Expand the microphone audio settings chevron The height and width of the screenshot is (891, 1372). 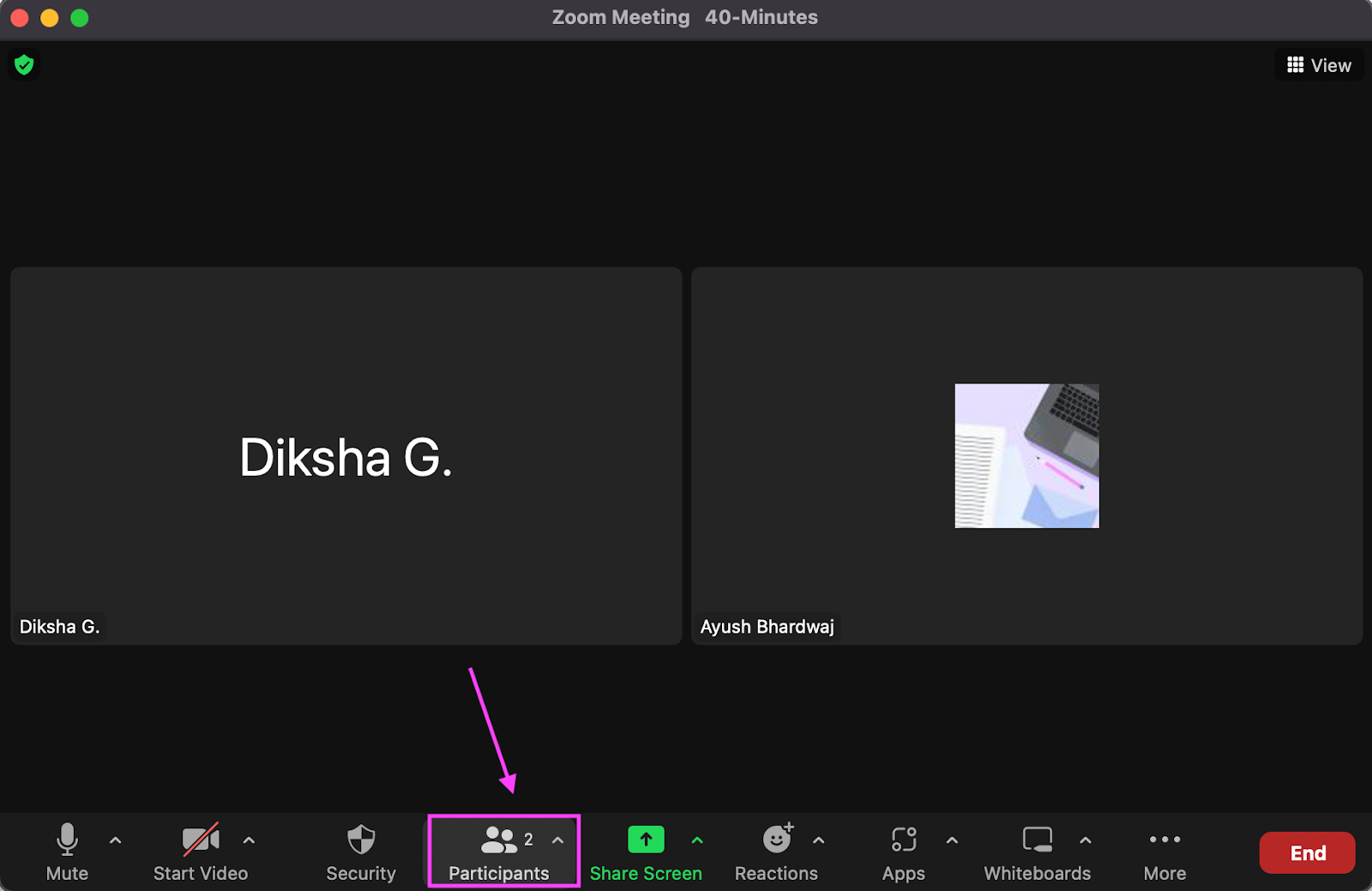pos(115,840)
